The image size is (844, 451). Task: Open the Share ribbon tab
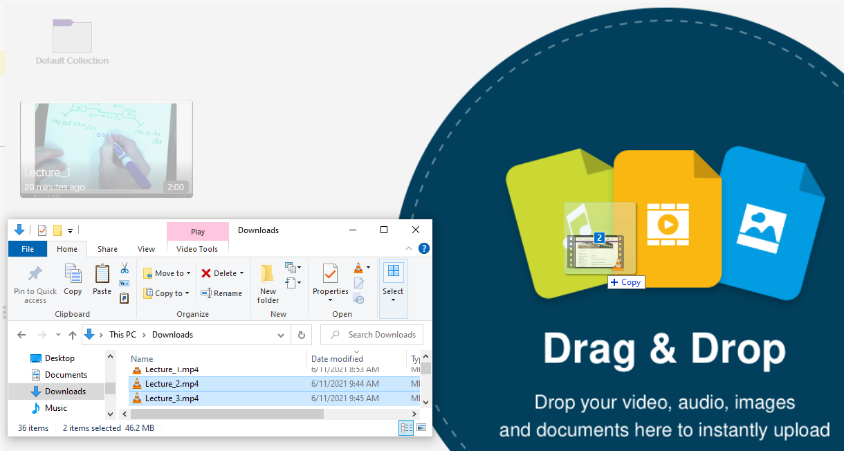(x=107, y=249)
